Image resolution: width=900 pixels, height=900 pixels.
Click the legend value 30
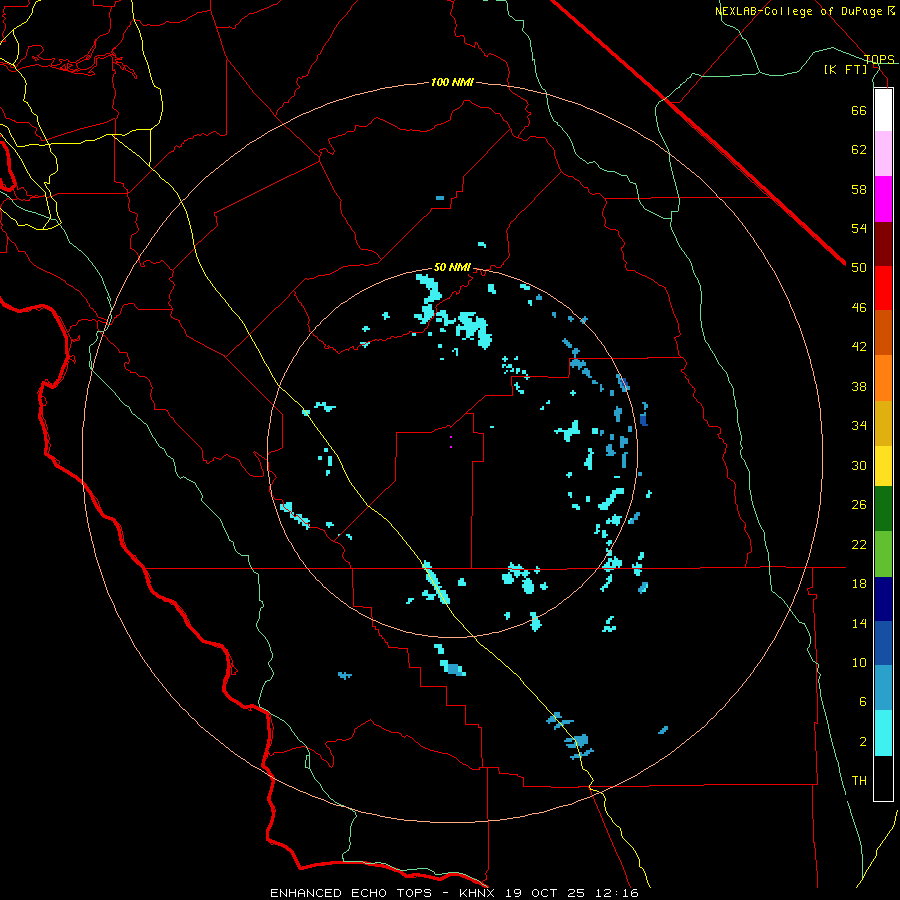pyautogui.click(x=859, y=465)
